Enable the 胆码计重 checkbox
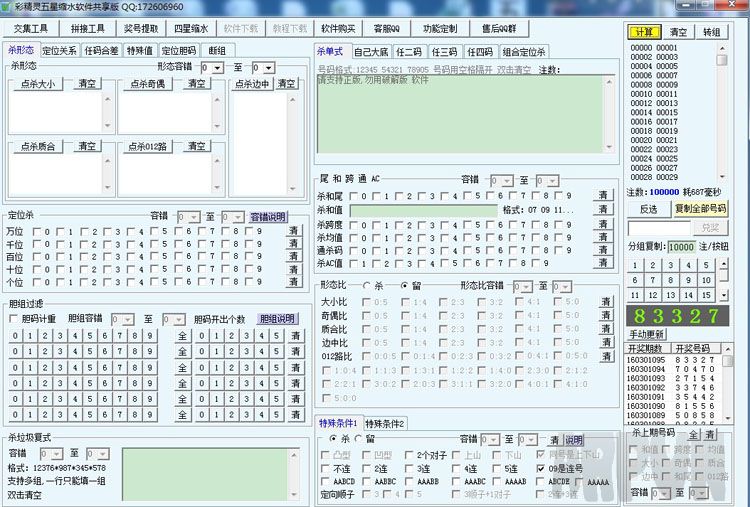 tap(14, 319)
